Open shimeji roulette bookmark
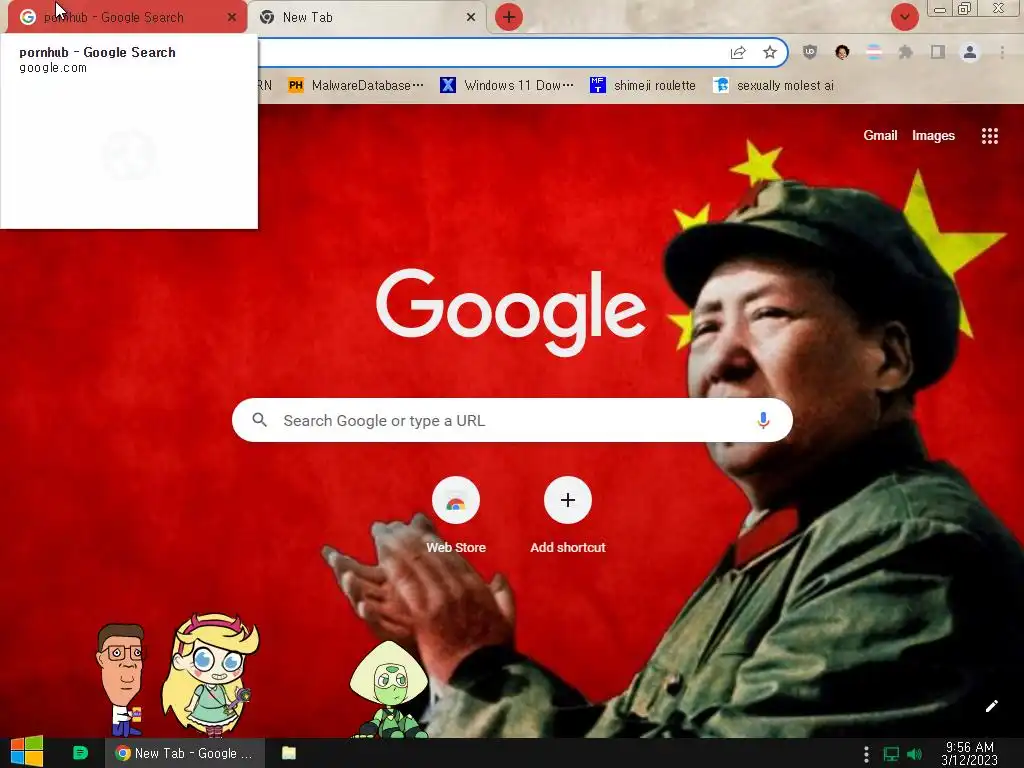Image resolution: width=1024 pixels, height=768 pixels. pyautogui.click(x=643, y=86)
